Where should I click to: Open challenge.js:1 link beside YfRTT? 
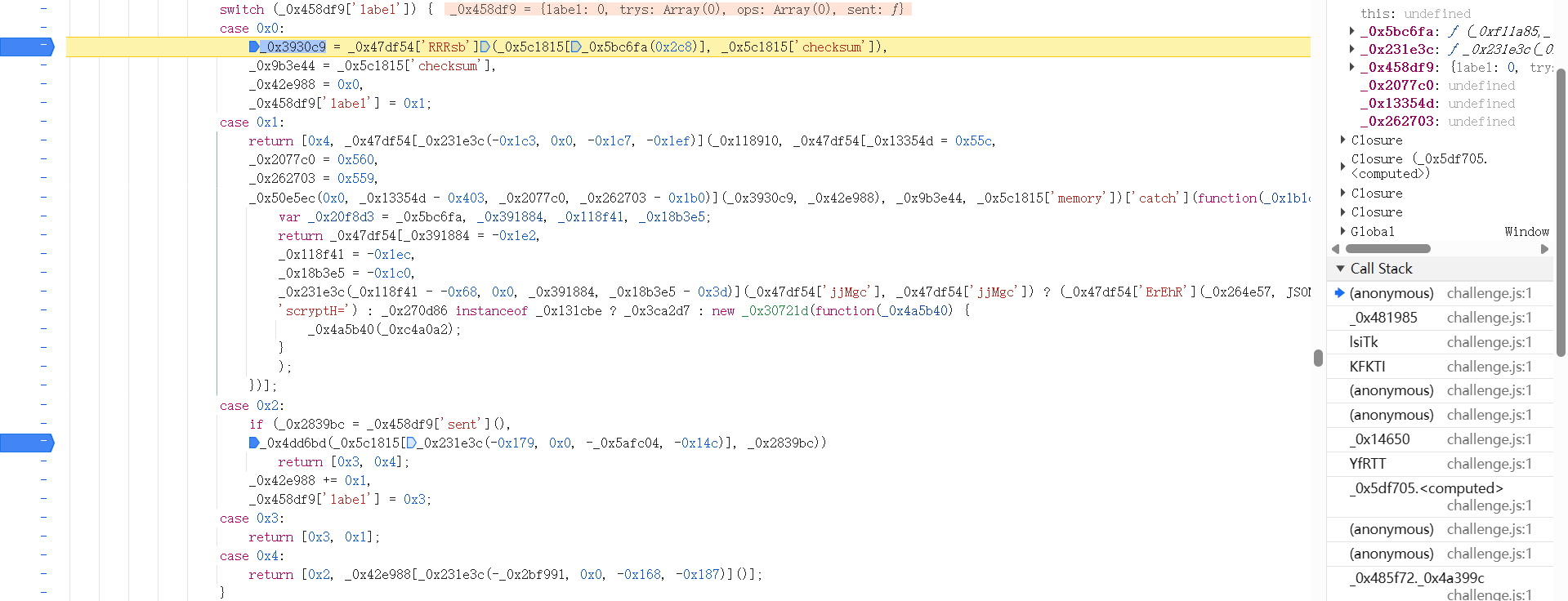(x=1489, y=464)
